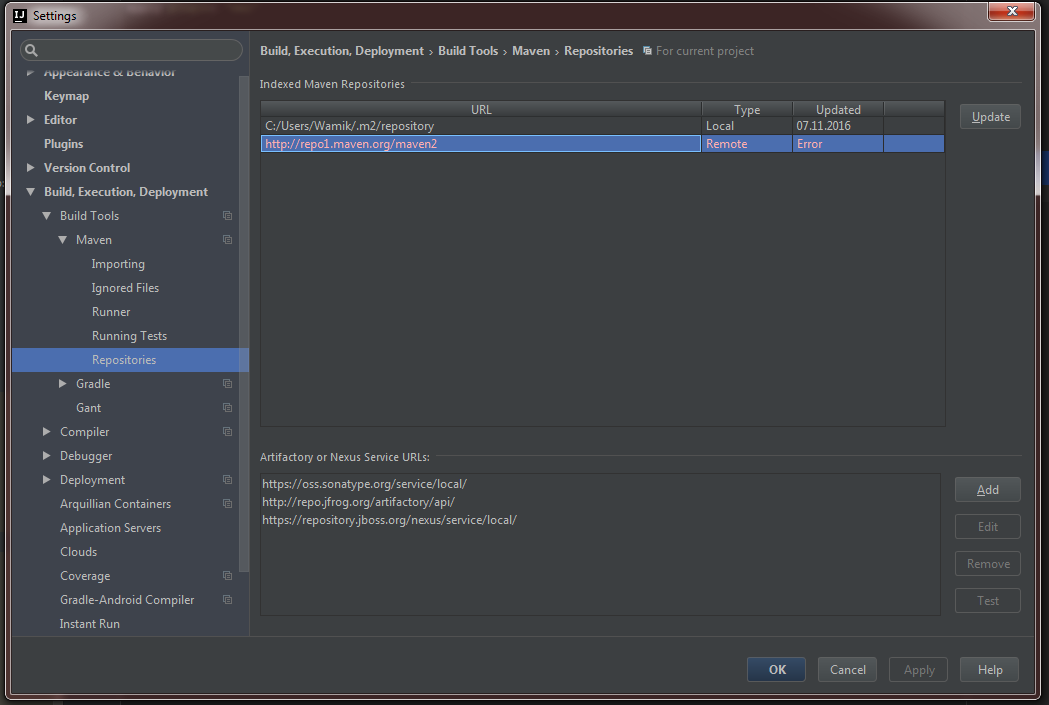Confirm with the OK button
1049x705 pixels.
(777, 670)
